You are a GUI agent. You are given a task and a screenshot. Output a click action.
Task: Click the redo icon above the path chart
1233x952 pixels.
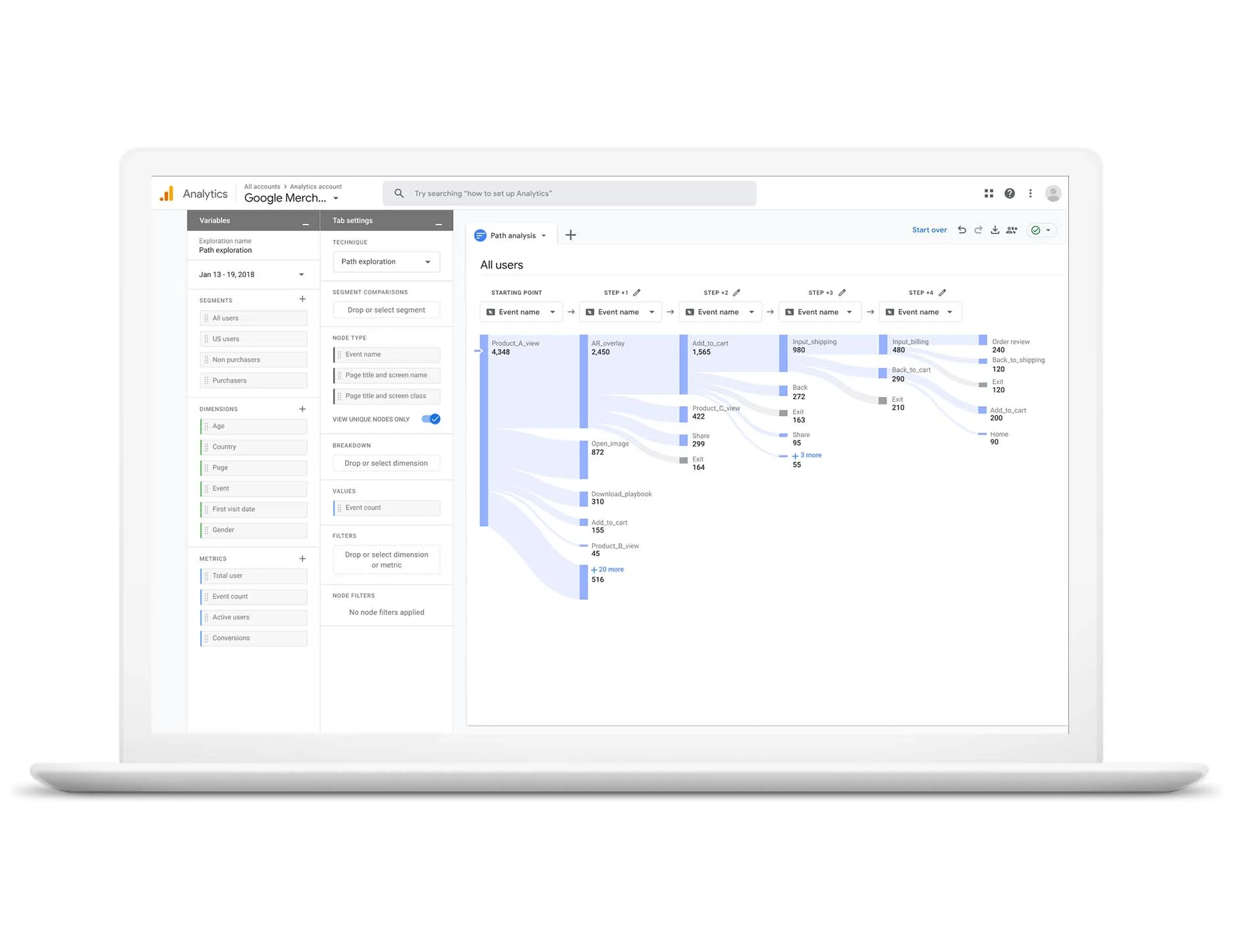click(x=978, y=230)
